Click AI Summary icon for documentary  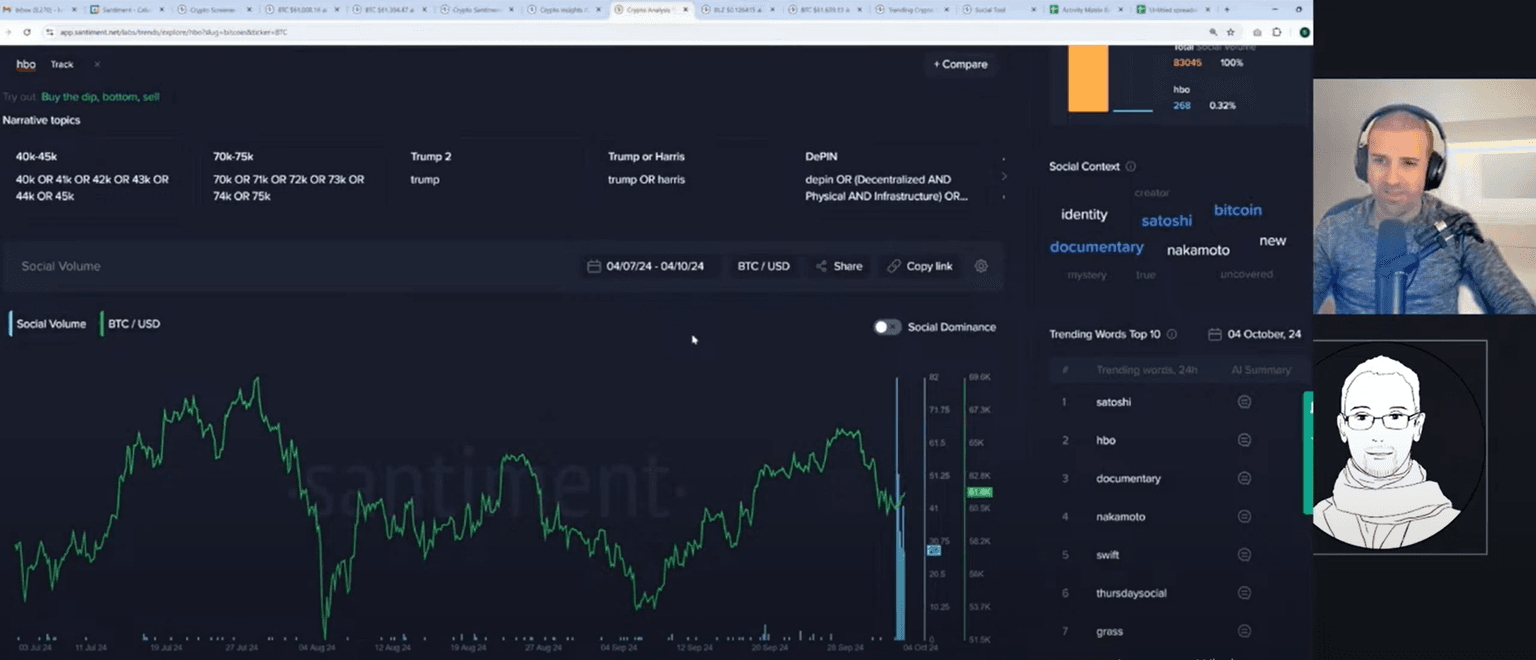point(1244,478)
